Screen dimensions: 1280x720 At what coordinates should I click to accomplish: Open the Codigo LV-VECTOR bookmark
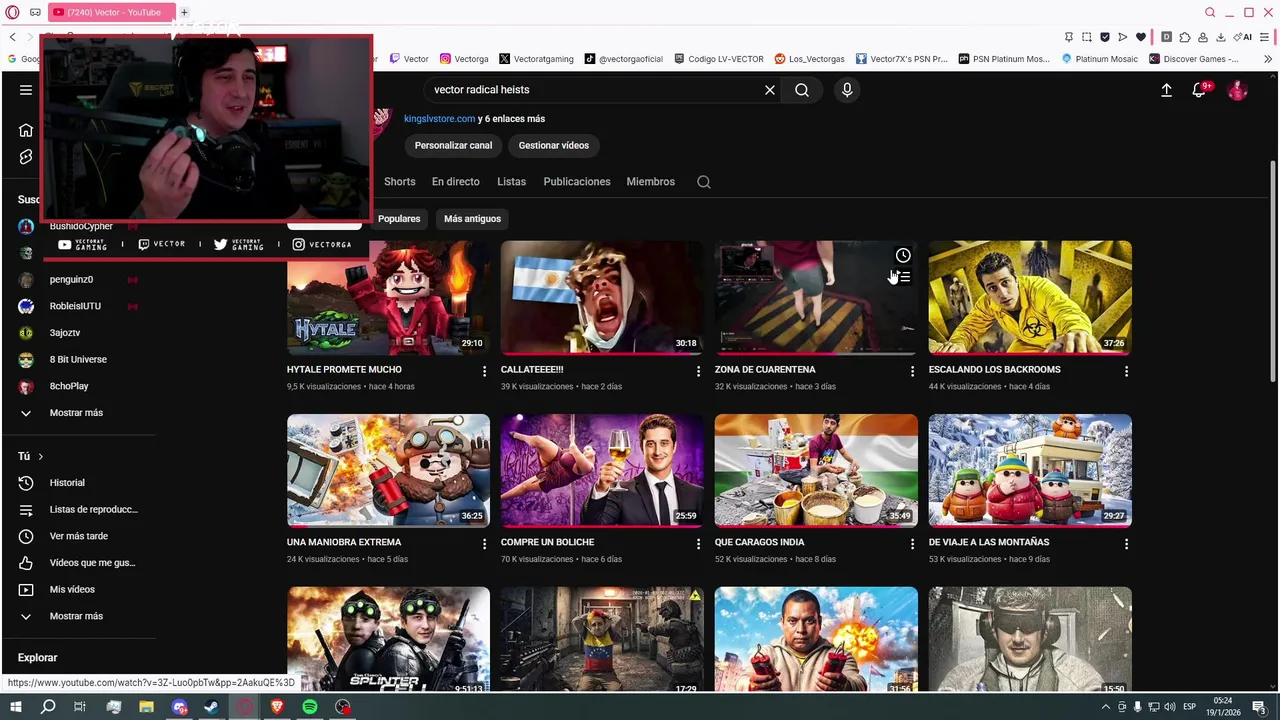(719, 59)
